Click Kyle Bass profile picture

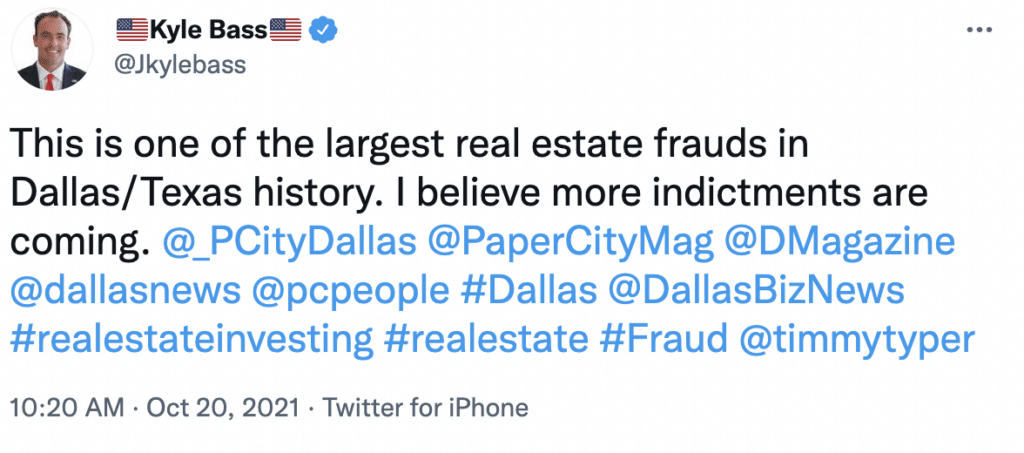click(51, 50)
